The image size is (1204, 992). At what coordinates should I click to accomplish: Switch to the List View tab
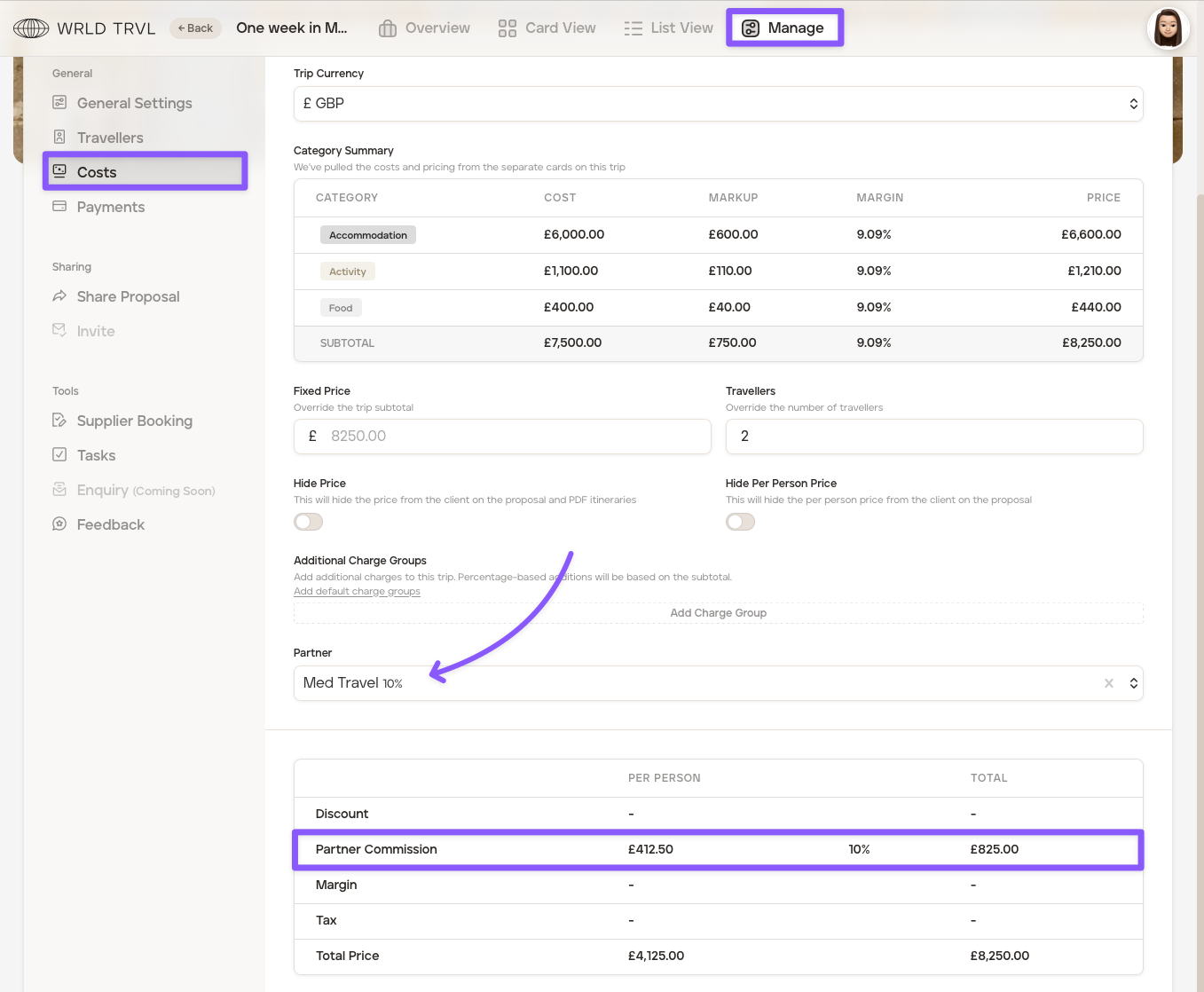tap(668, 28)
